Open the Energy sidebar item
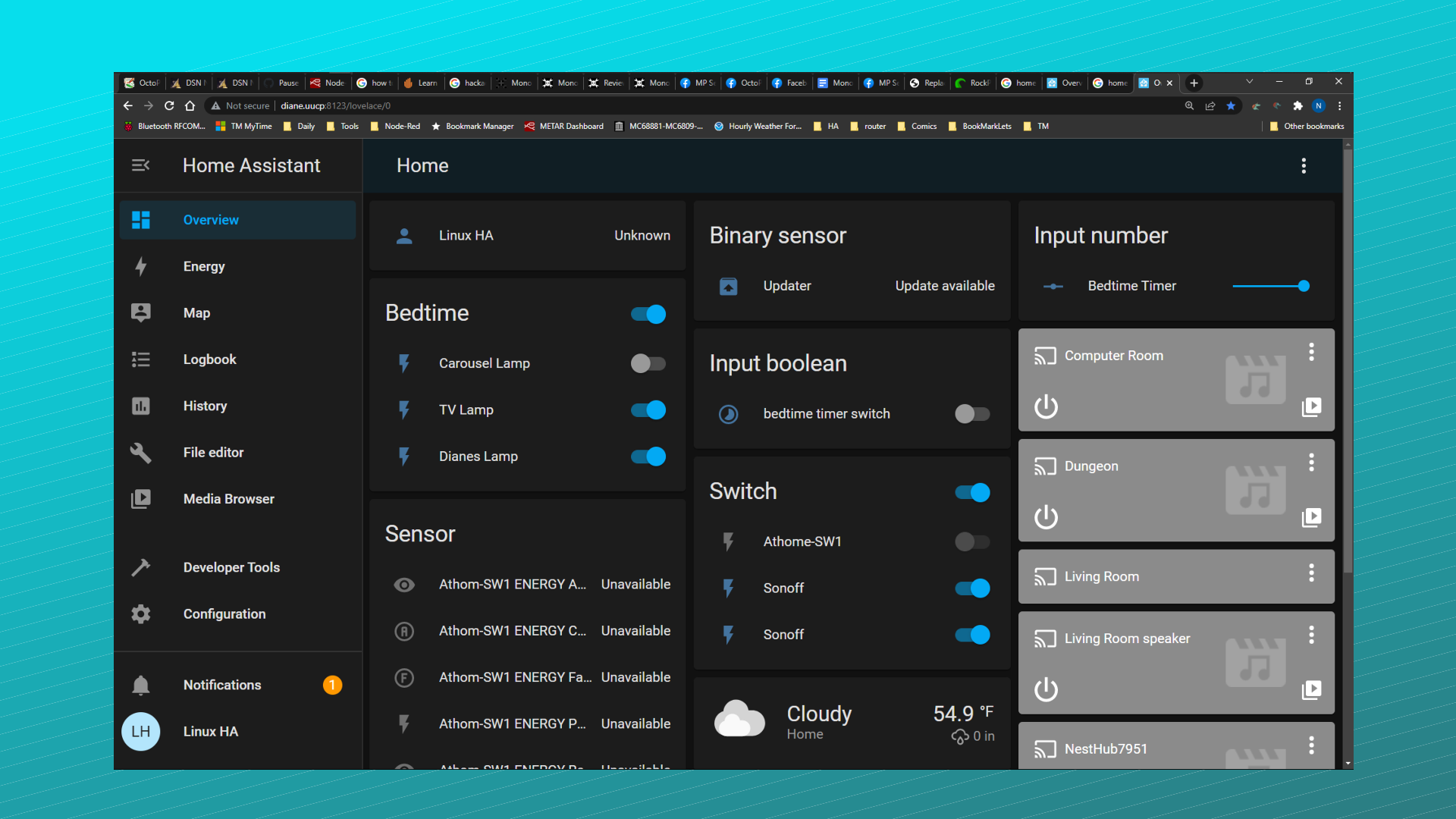1456x819 pixels. [x=203, y=266]
